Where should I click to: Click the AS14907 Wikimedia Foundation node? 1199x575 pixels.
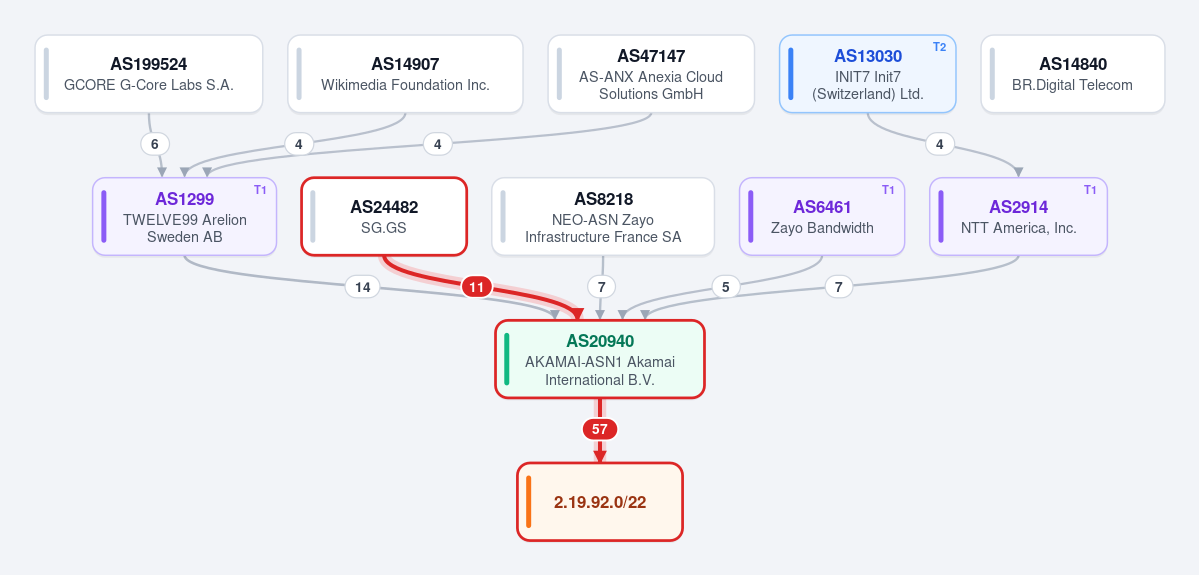coord(405,74)
